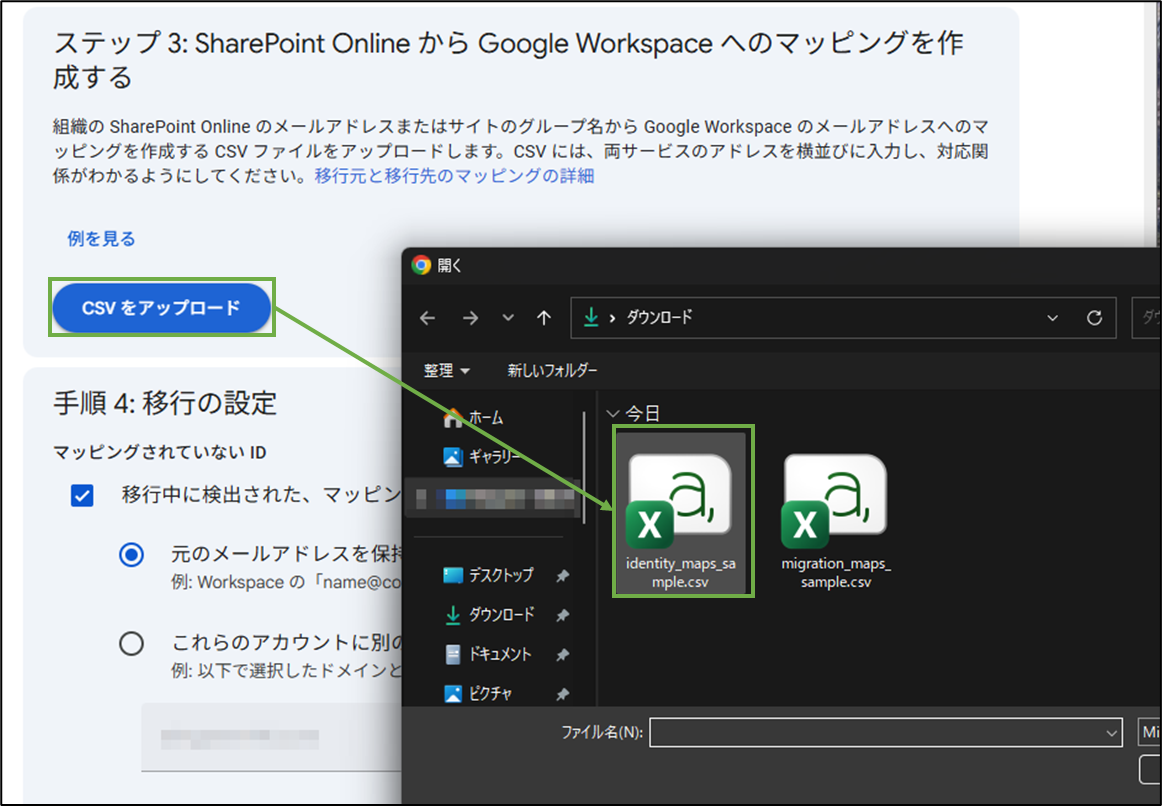Open the 整理 menu

(x=446, y=370)
